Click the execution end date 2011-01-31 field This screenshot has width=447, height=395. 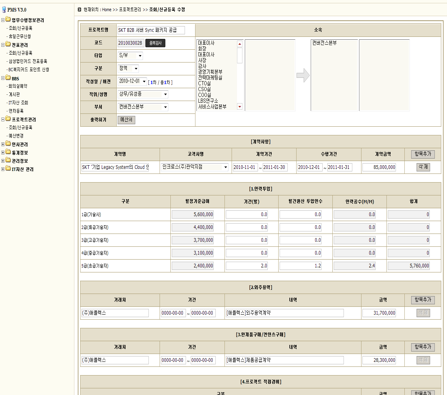coord(339,167)
